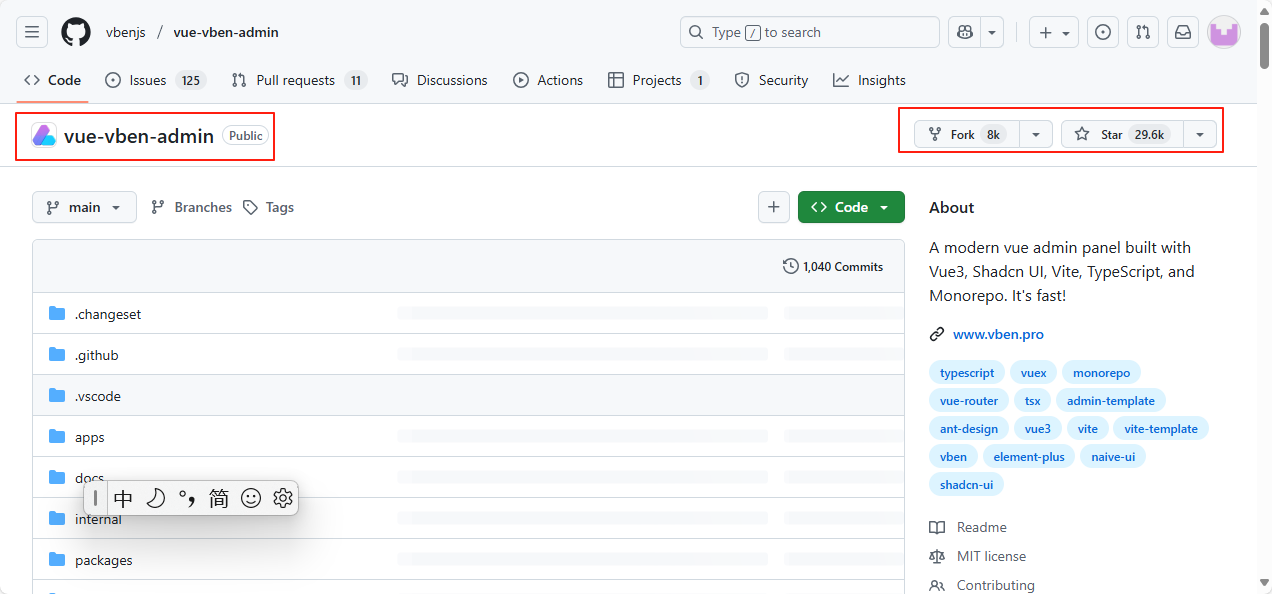Click IME moon half-width toggle icon
The height and width of the screenshot is (594, 1272).
pos(155,498)
